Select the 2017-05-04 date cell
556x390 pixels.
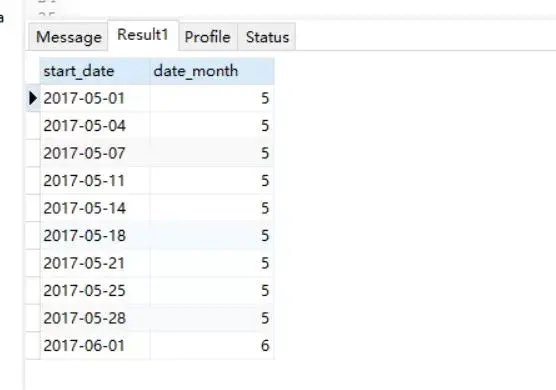(95, 126)
